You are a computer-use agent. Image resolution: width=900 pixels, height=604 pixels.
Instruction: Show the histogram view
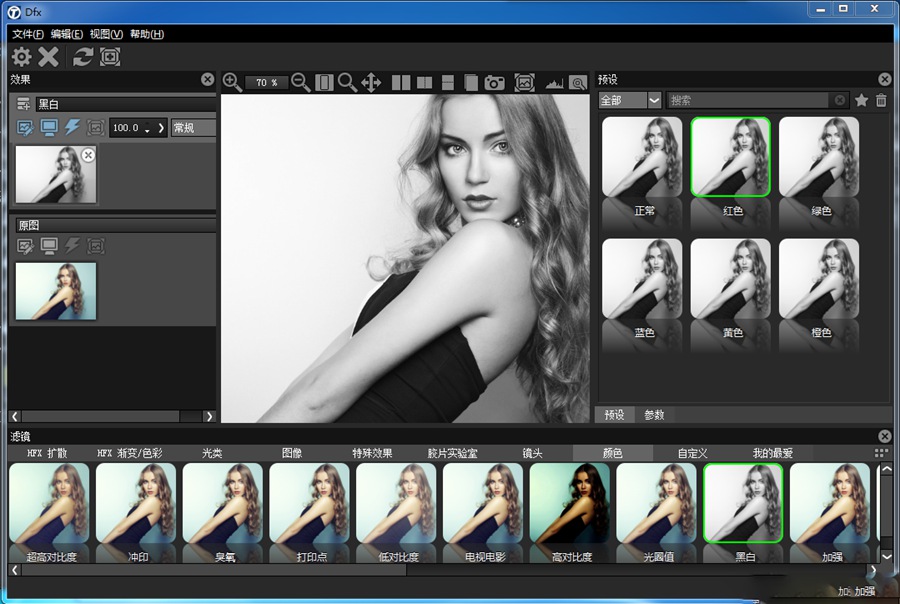click(554, 83)
